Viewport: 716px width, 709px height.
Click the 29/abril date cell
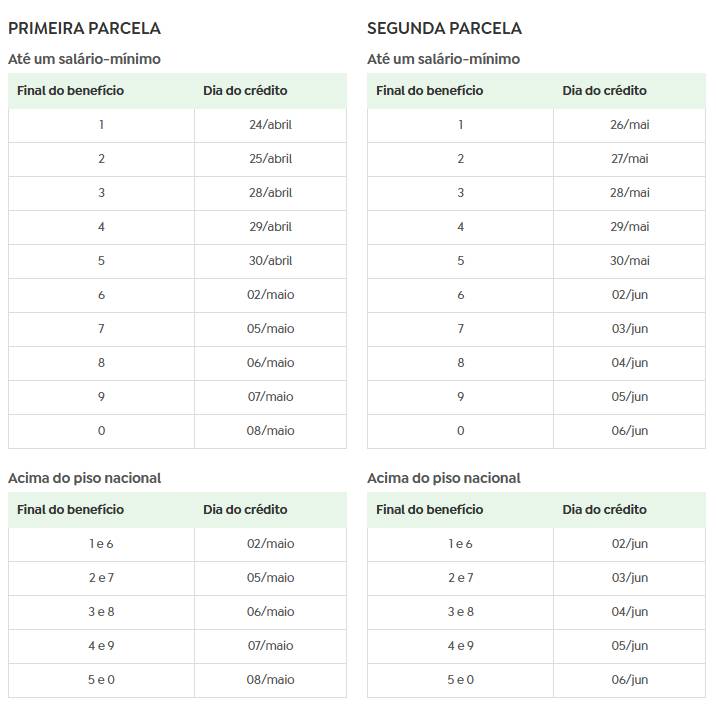(x=270, y=227)
